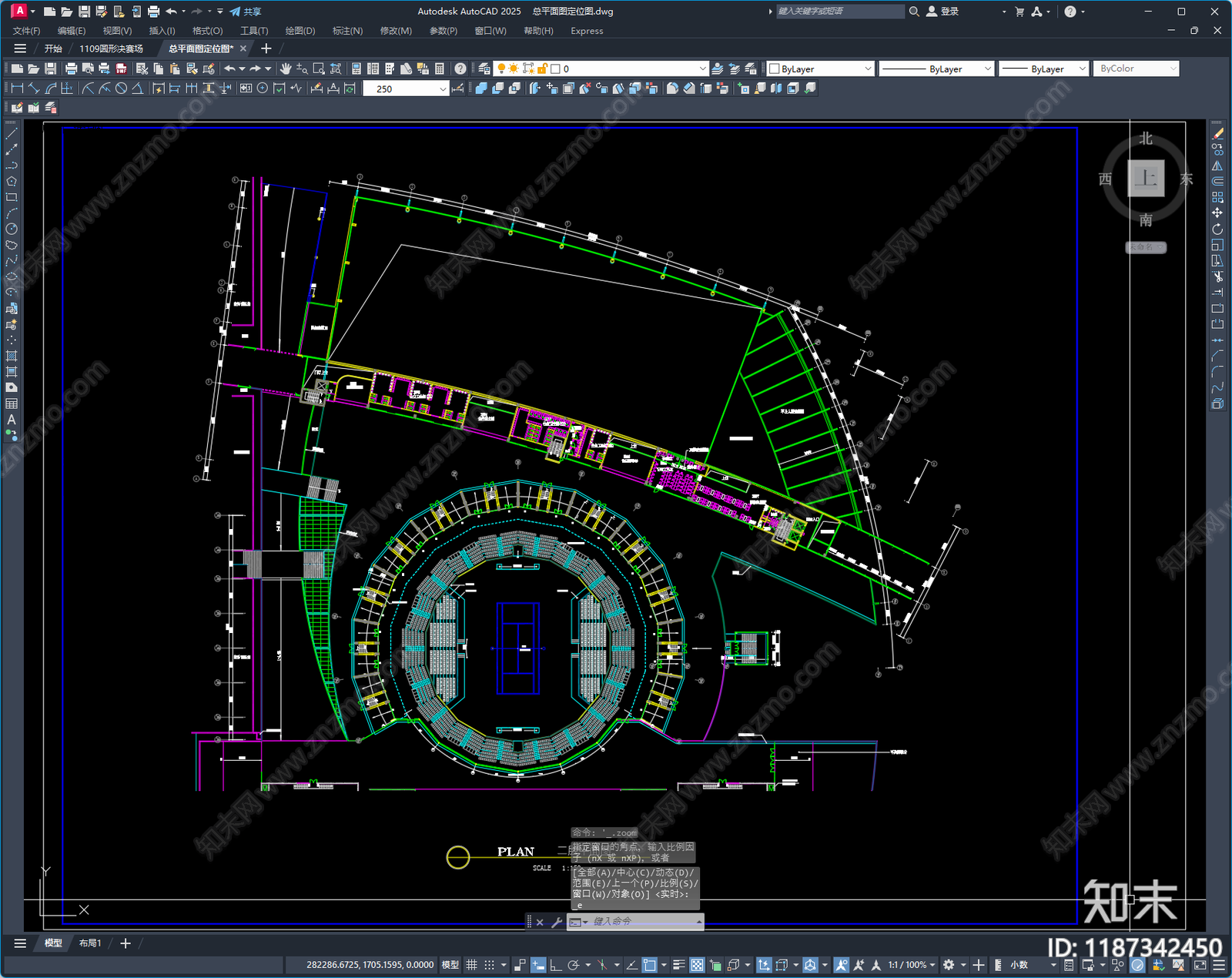Switch to the 1109圆形决赛场 drawing tab
This screenshot has width=1232, height=978.
[112, 49]
